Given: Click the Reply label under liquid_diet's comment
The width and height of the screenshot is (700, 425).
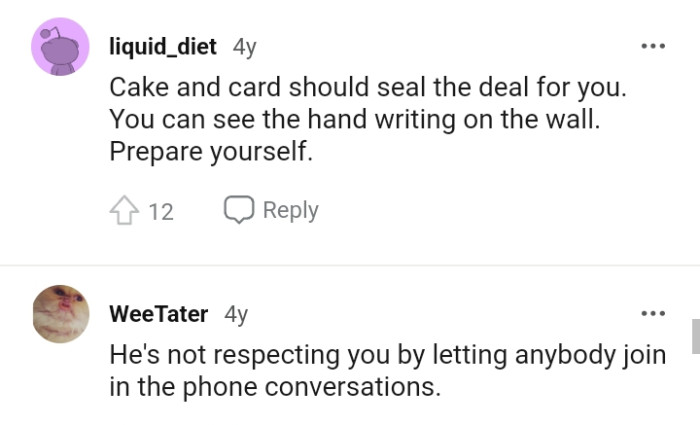Looking at the screenshot, I should tap(290, 210).
